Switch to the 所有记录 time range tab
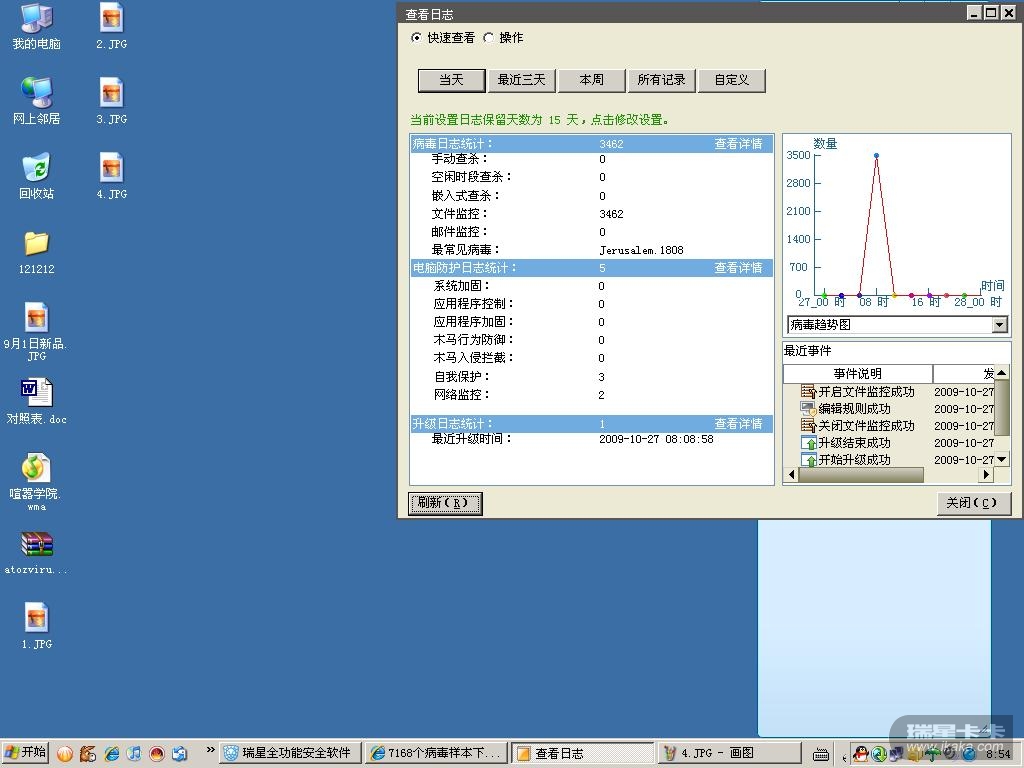The width and height of the screenshot is (1024, 768). pos(661,80)
